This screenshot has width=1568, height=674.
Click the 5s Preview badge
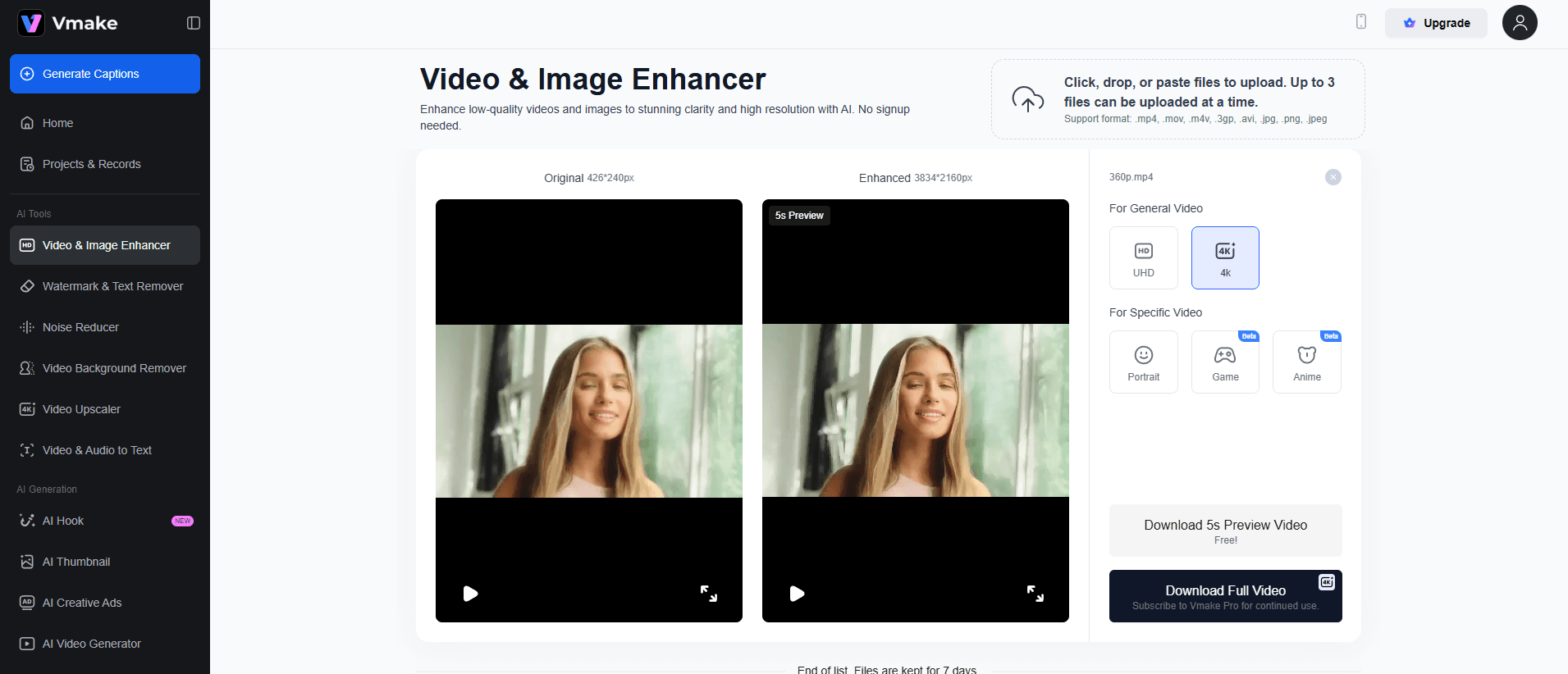(799, 216)
